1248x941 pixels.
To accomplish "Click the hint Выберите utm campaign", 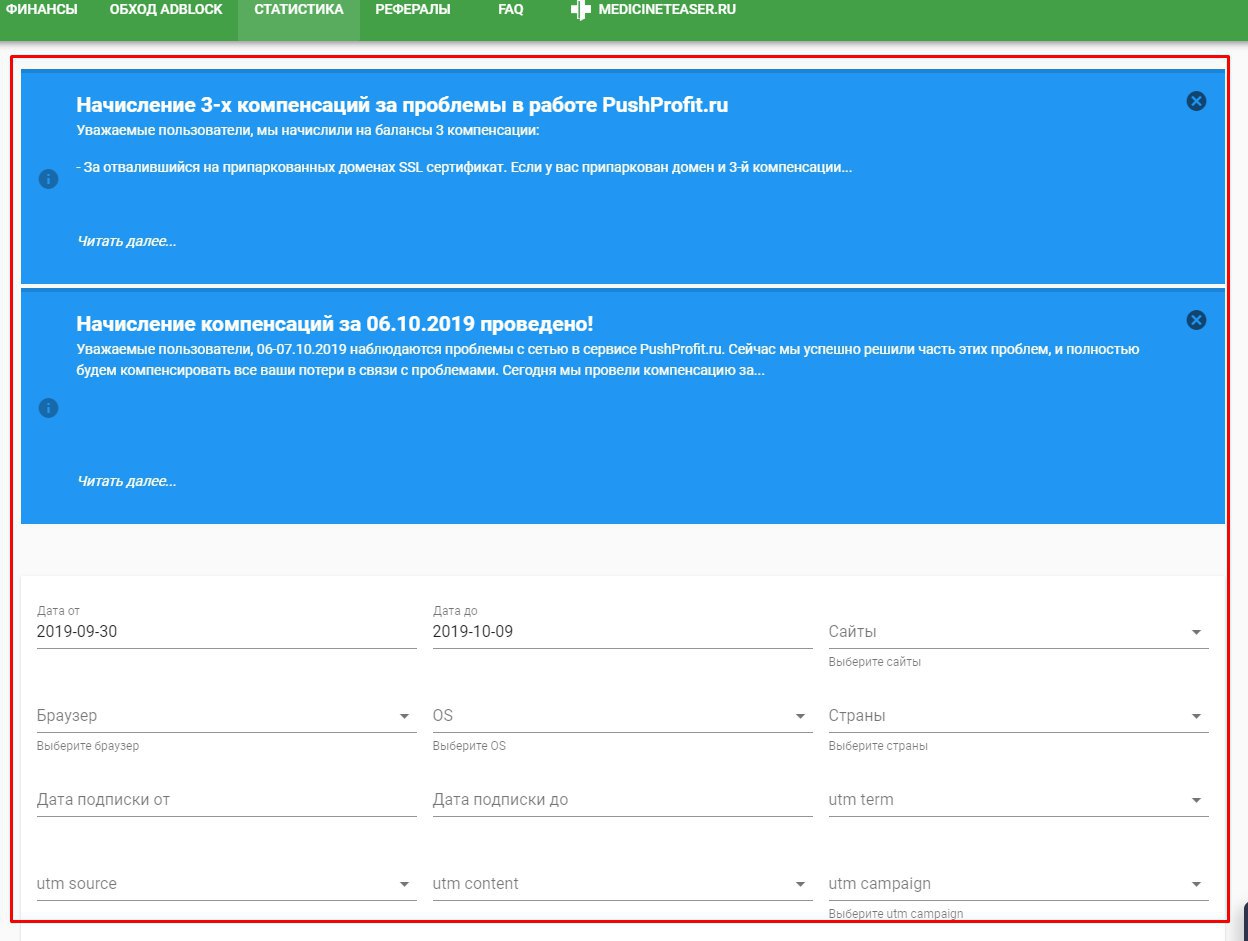I will pyautogui.click(x=896, y=914).
